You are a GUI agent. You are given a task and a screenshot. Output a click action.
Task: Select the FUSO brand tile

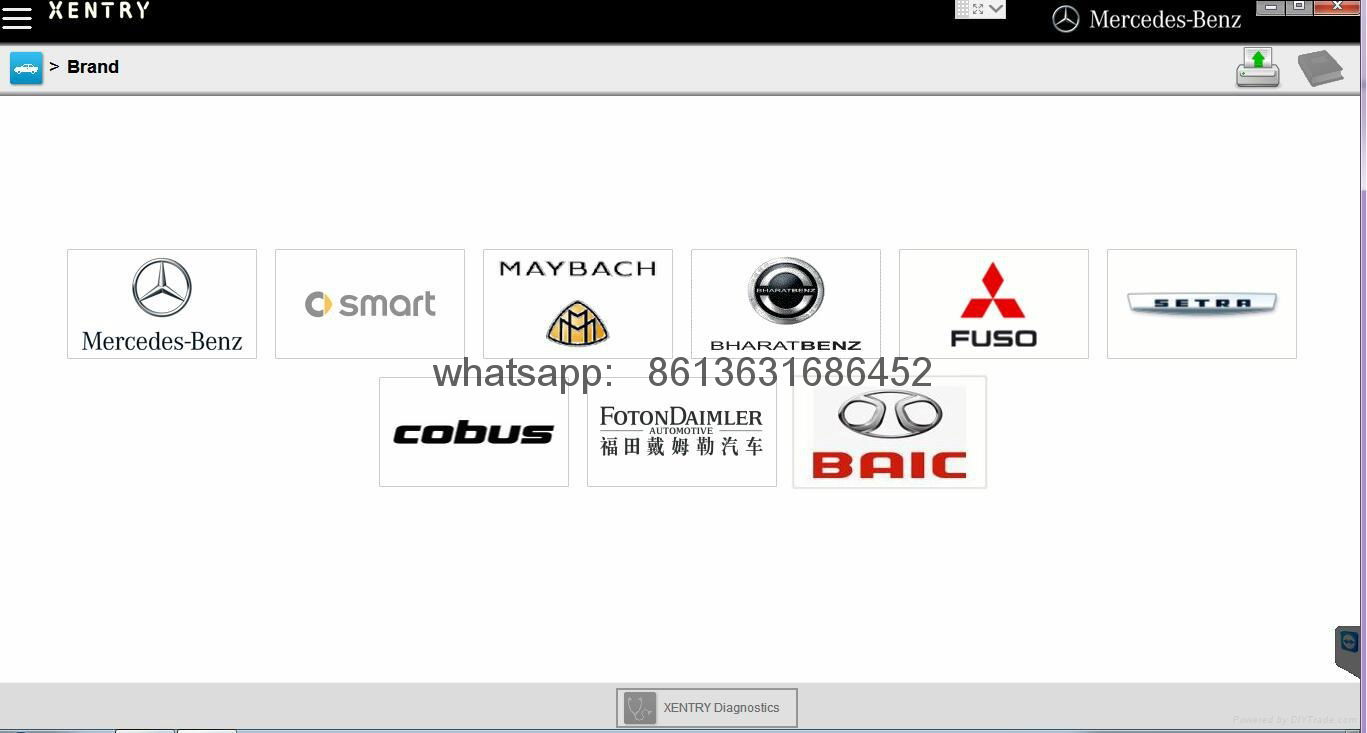coord(994,304)
